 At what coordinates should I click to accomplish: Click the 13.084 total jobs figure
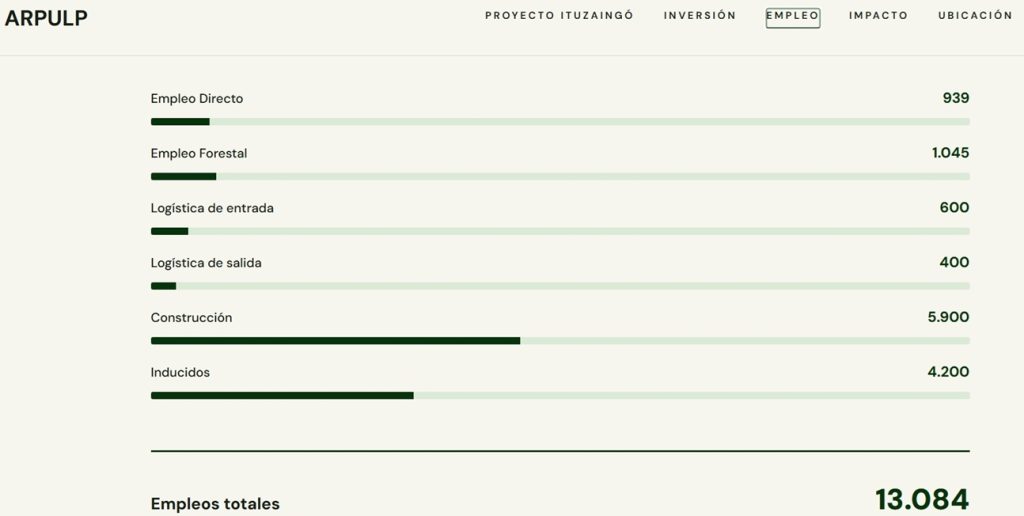922,500
